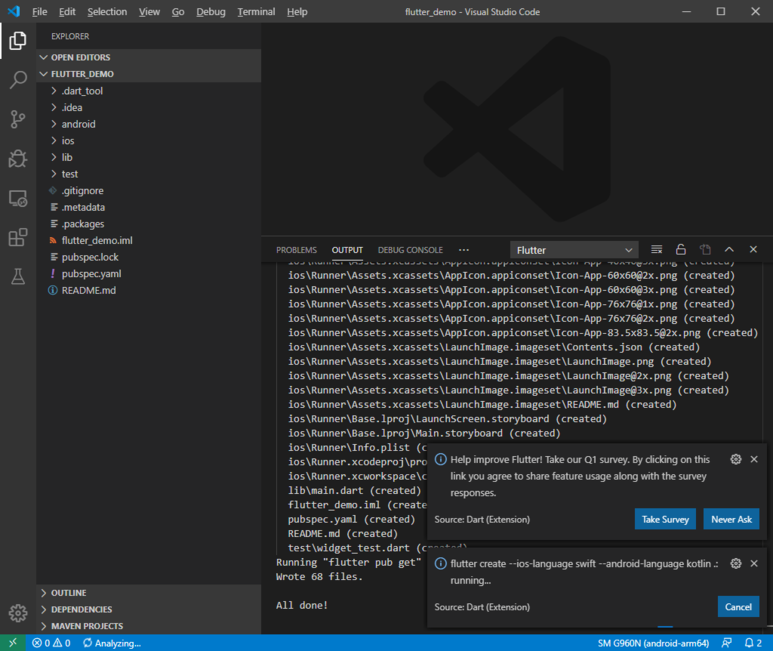773x651 pixels.
Task: Expand the ios folder
Action: pos(149,141)
